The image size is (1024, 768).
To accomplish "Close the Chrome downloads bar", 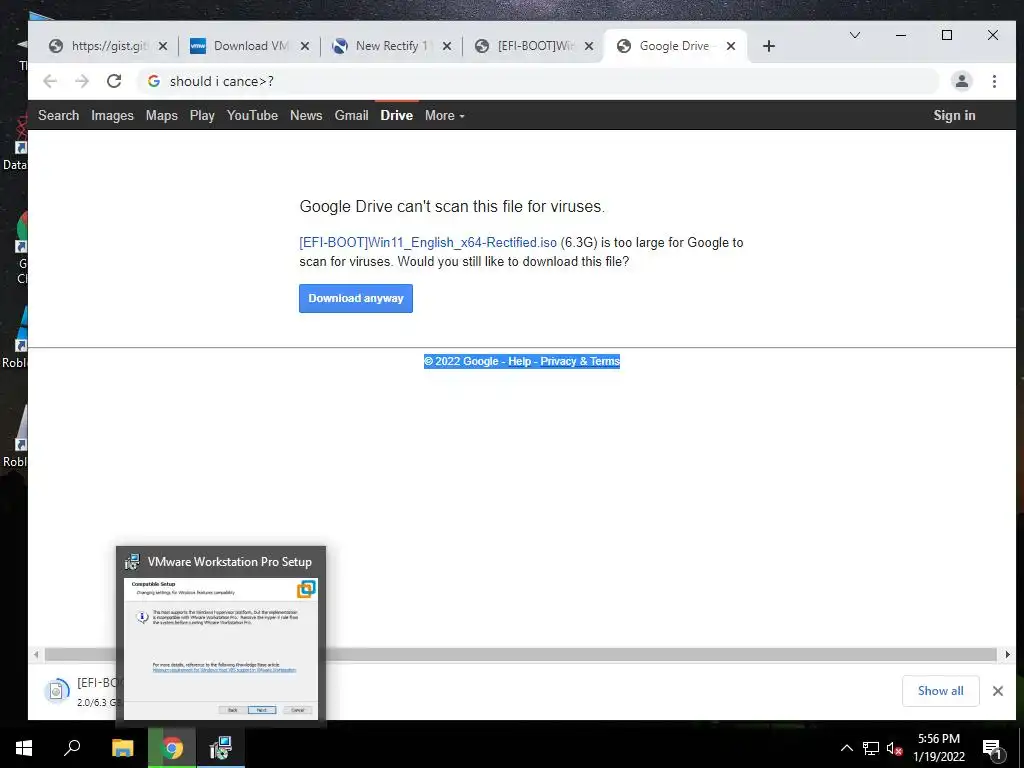I will tap(997, 691).
